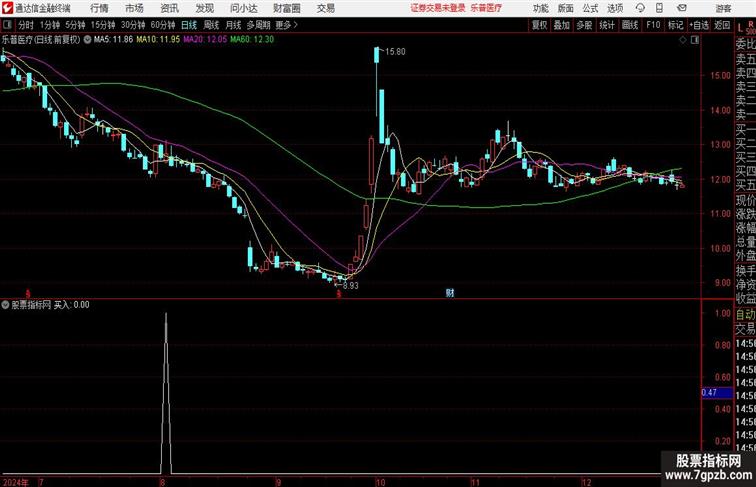Viewport: 756px width, 487px height.
Task: Click the 多股 toolbar button
Action: [584, 25]
